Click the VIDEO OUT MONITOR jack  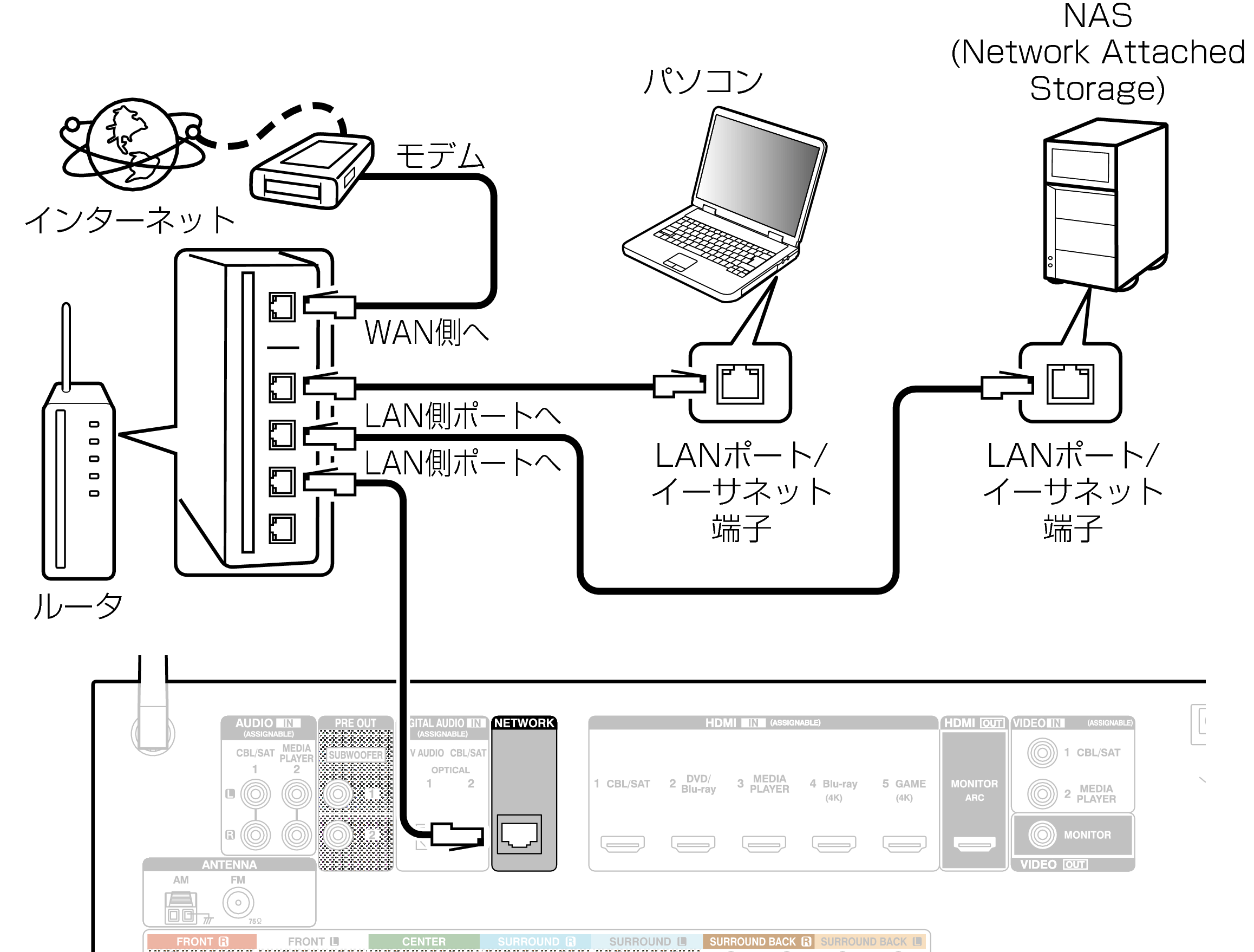point(1042,834)
